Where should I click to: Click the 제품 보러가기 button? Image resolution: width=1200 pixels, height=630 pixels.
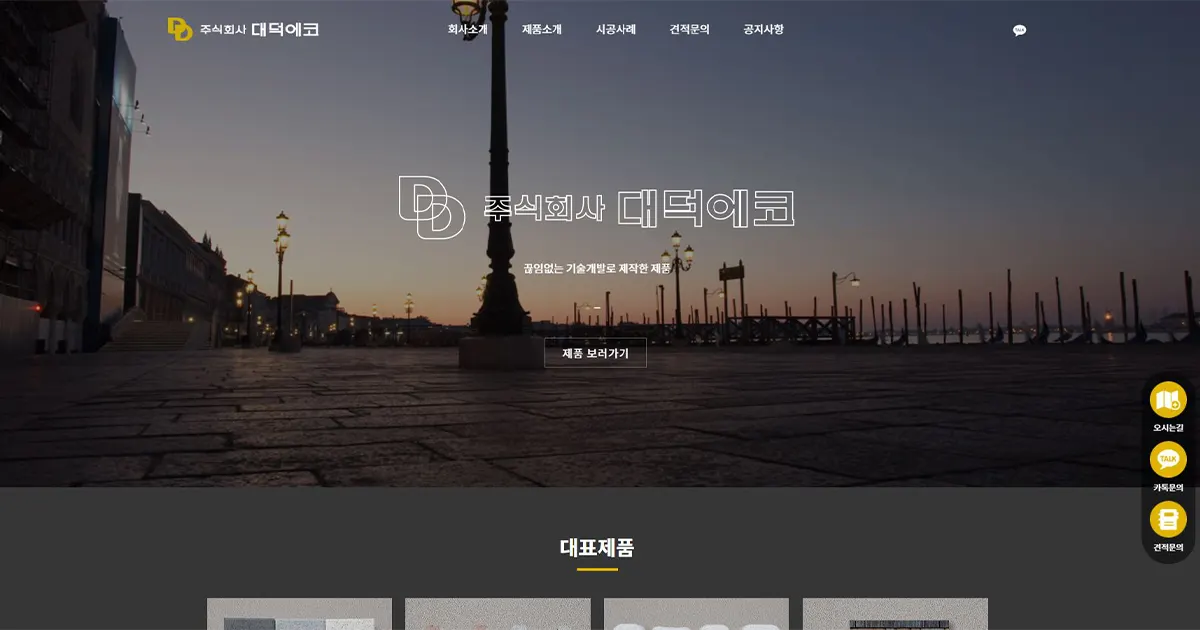coord(595,353)
